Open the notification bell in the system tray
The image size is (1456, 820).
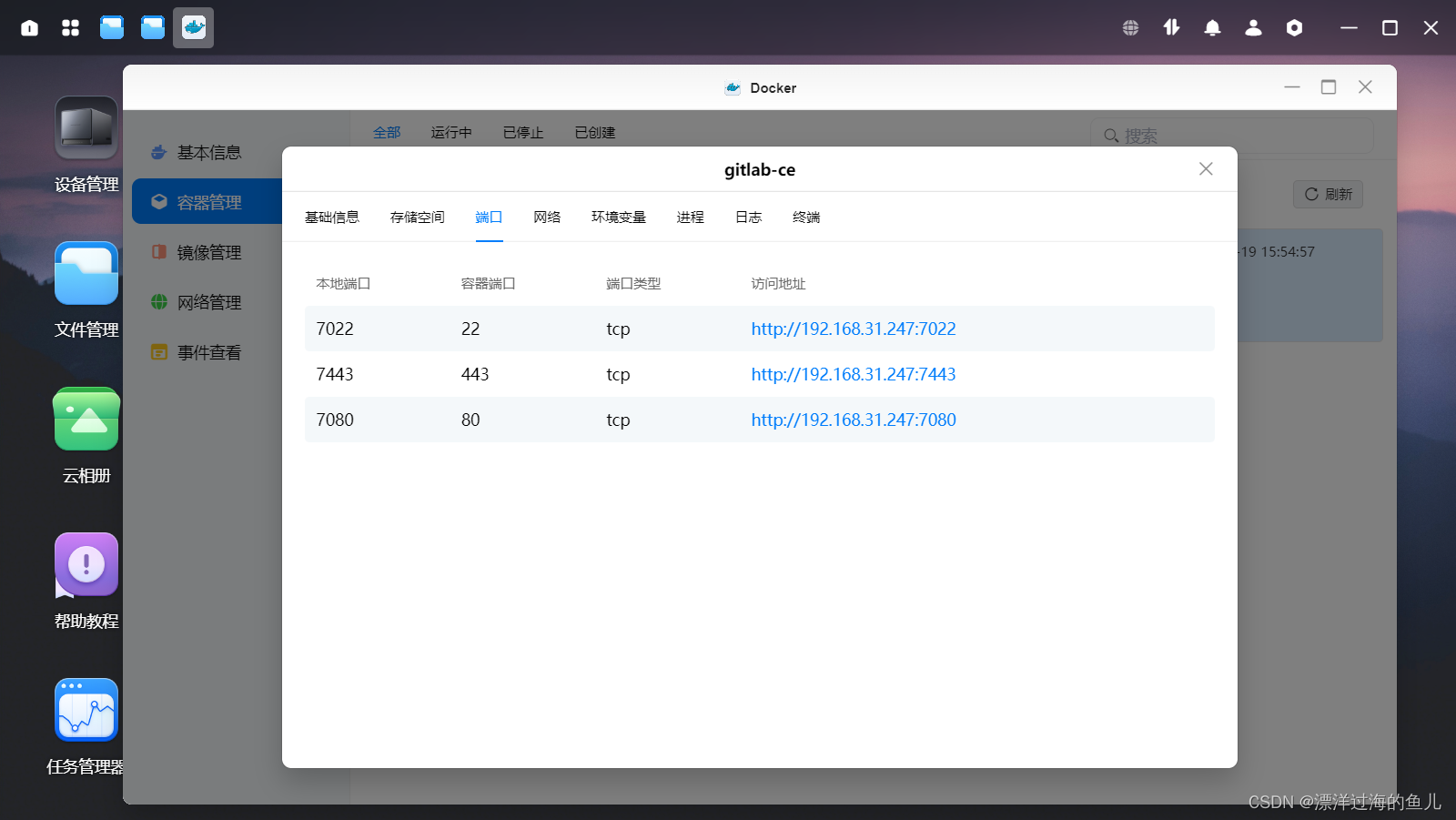coord(1213,27)
